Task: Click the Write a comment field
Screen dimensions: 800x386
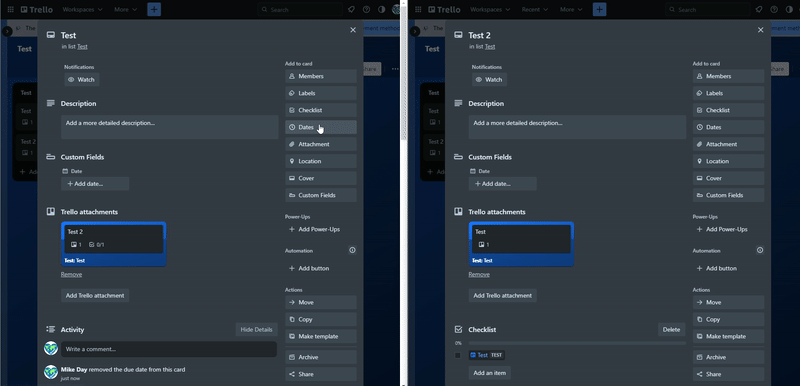Action: pos(169,349)
